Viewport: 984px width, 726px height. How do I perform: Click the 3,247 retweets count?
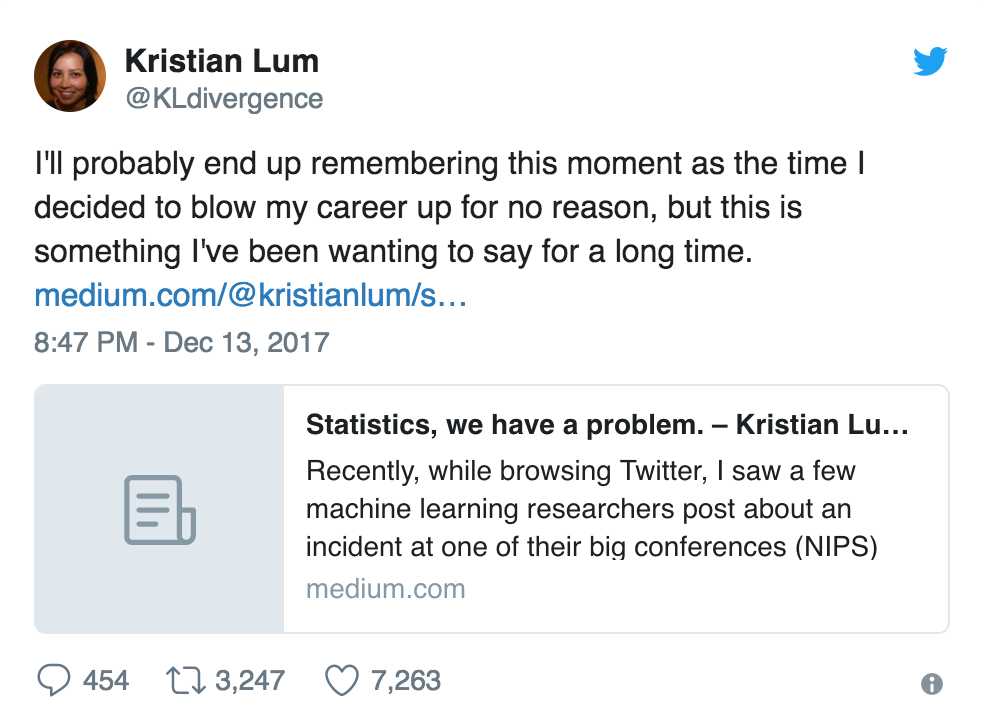click(x=250, y=681)
